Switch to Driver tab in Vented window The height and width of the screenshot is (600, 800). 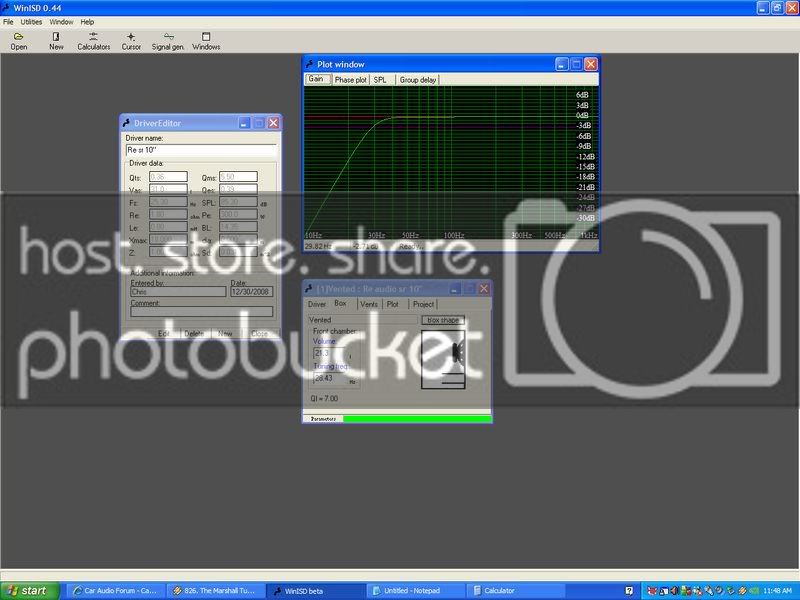317,304
